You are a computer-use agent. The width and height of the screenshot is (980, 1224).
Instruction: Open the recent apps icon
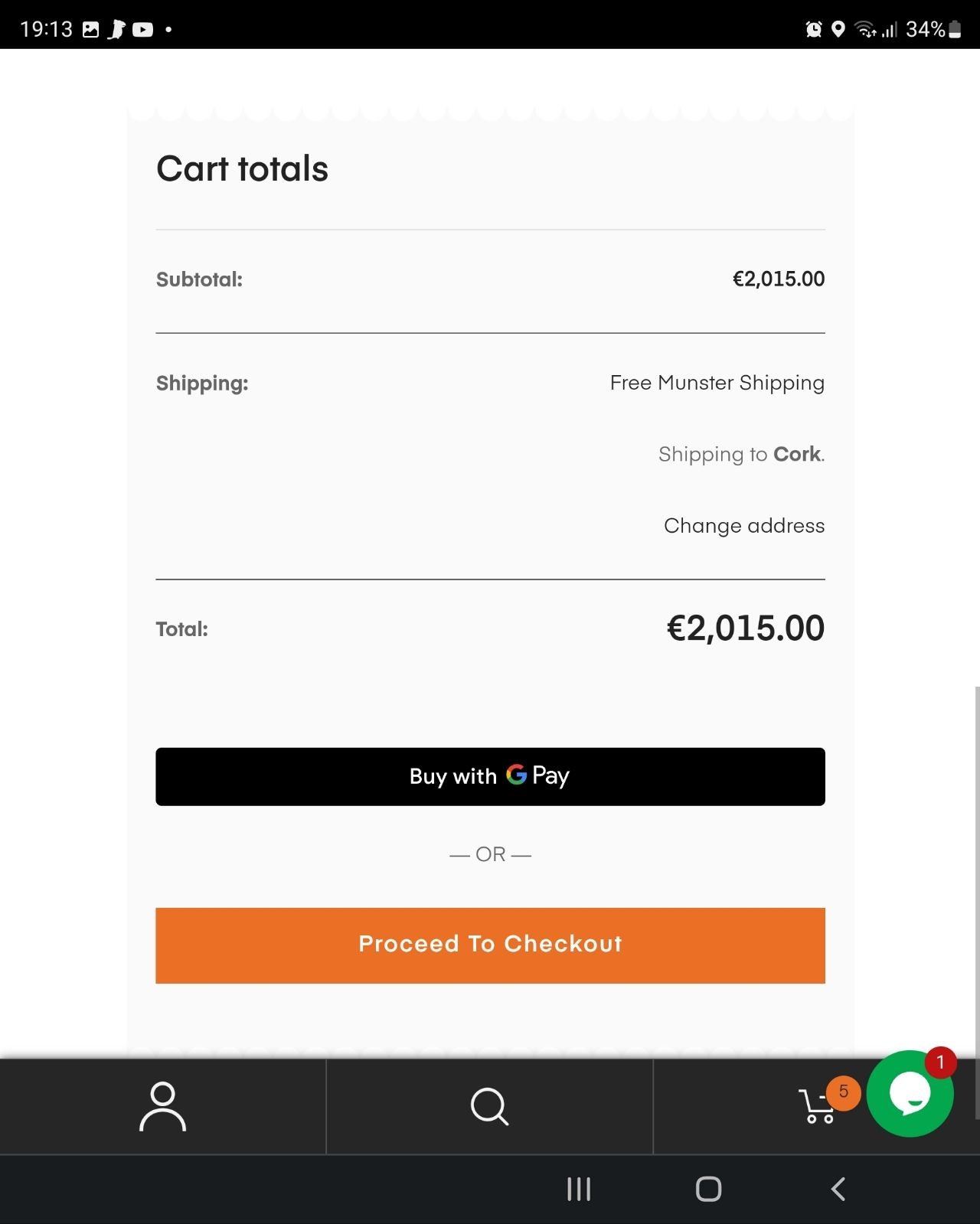click(579, 1189)
